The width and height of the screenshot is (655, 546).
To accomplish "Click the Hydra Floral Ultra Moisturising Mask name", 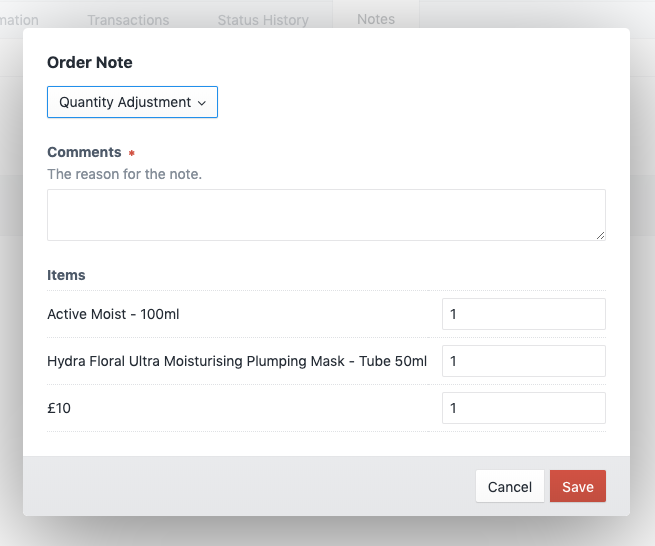I will click(237, 361).
